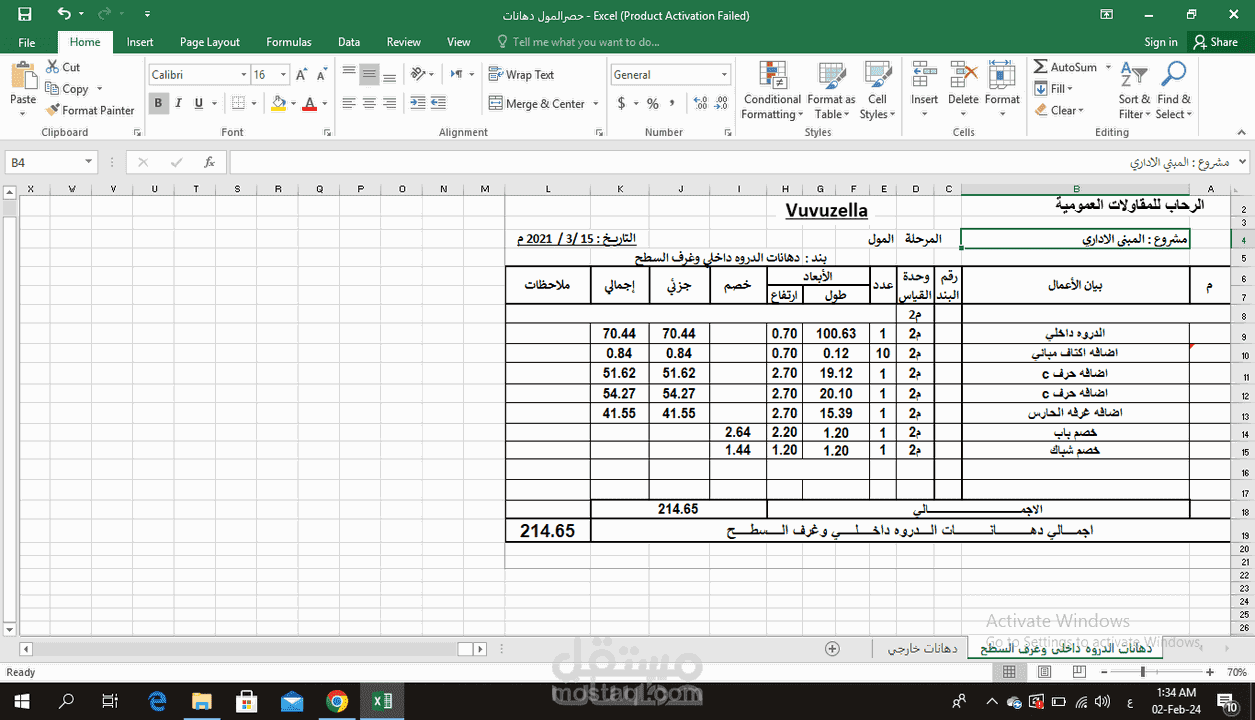1255x720 pixels.
Task: Switch to Page Layout tab
Action: 210,42
